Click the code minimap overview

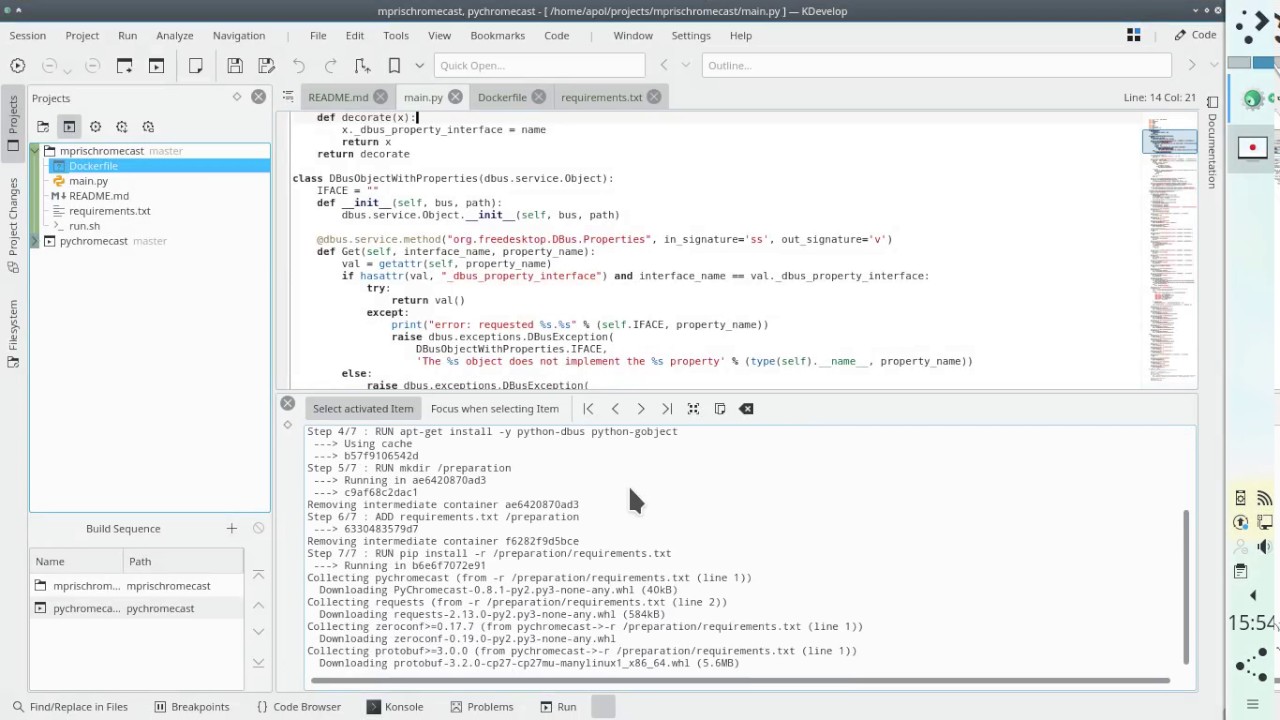pyautogui.click(x=1169, y=250)
